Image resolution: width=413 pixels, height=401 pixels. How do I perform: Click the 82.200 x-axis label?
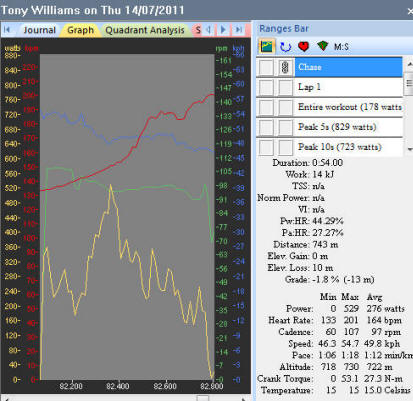click(x=71, y=386)
